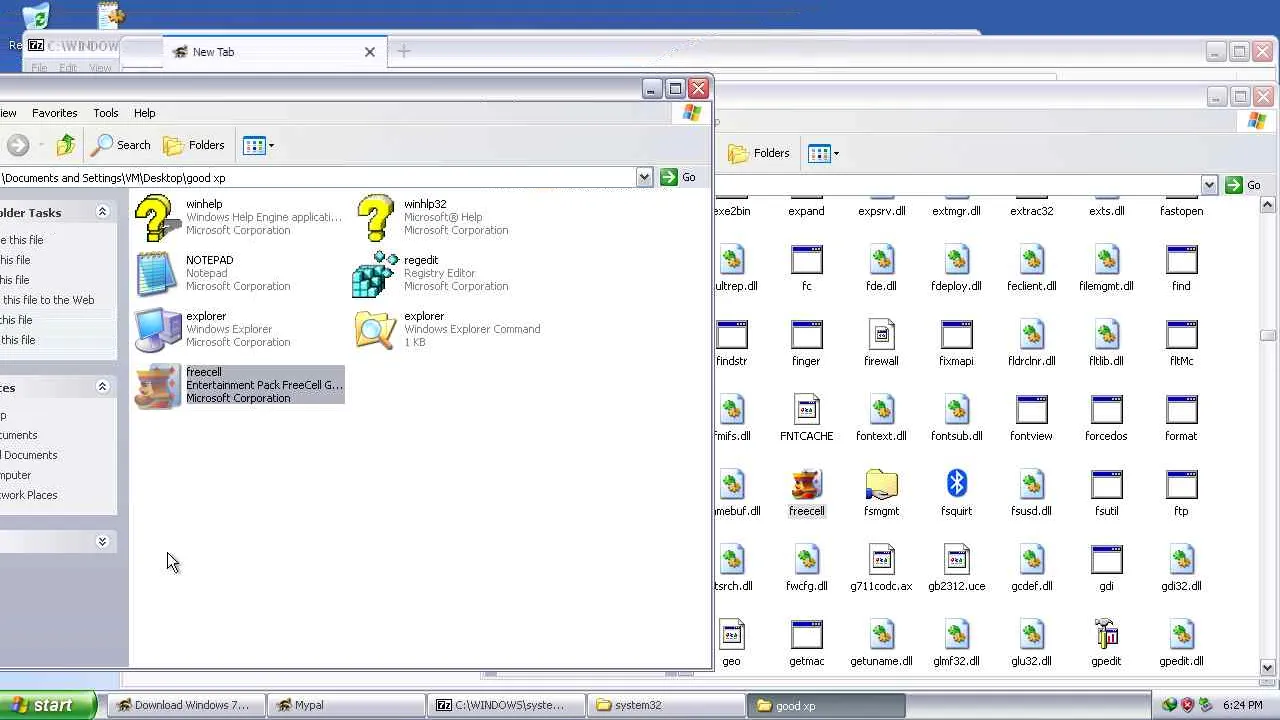This screenshot has width=1280, height=720.
Task: Select the winhlp32 file icon
Action: [x=376, y=217]
